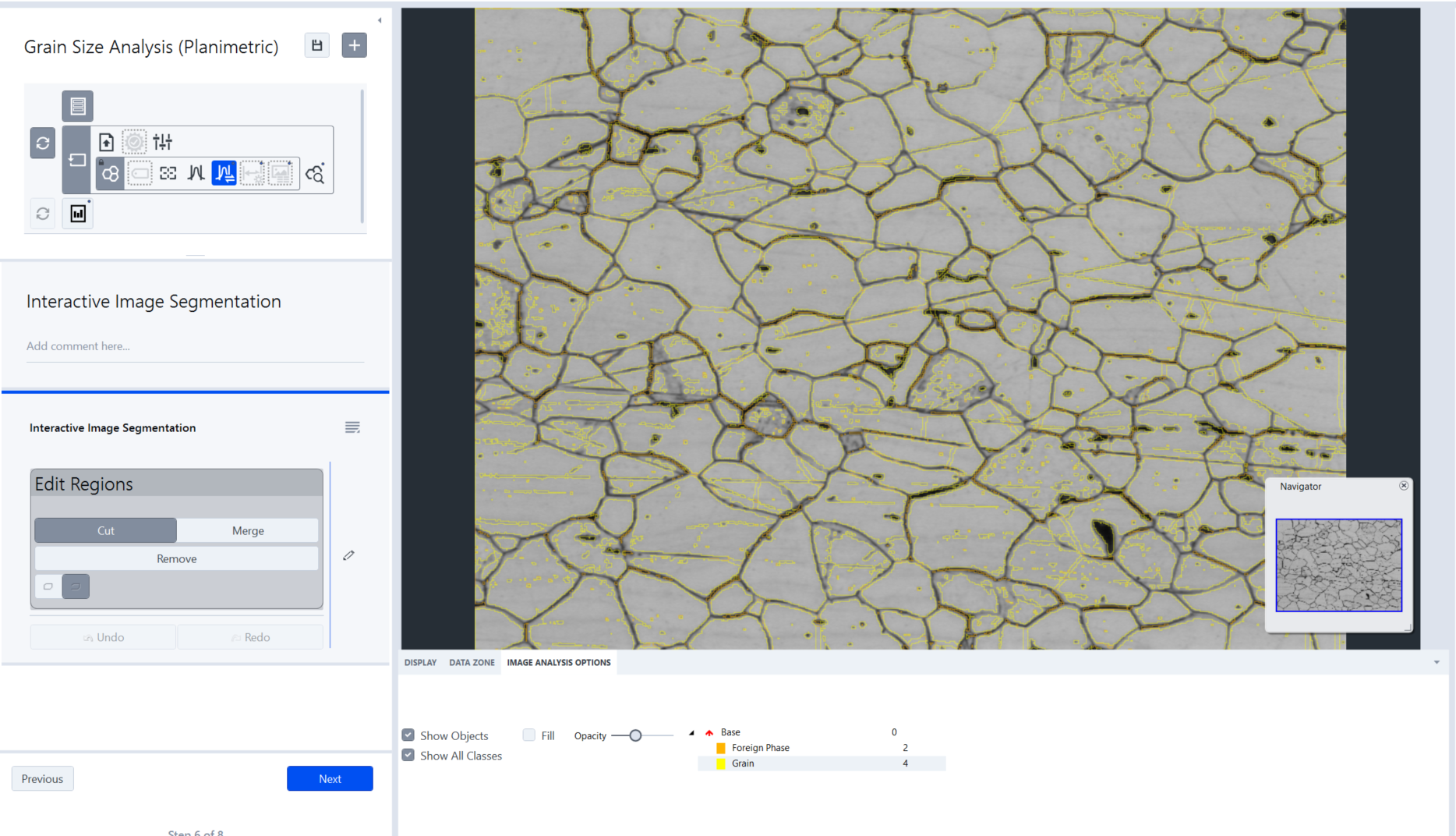The image size is (1456, 836).
Task: Switch to the DISPLAY tab
Action: 420,662
